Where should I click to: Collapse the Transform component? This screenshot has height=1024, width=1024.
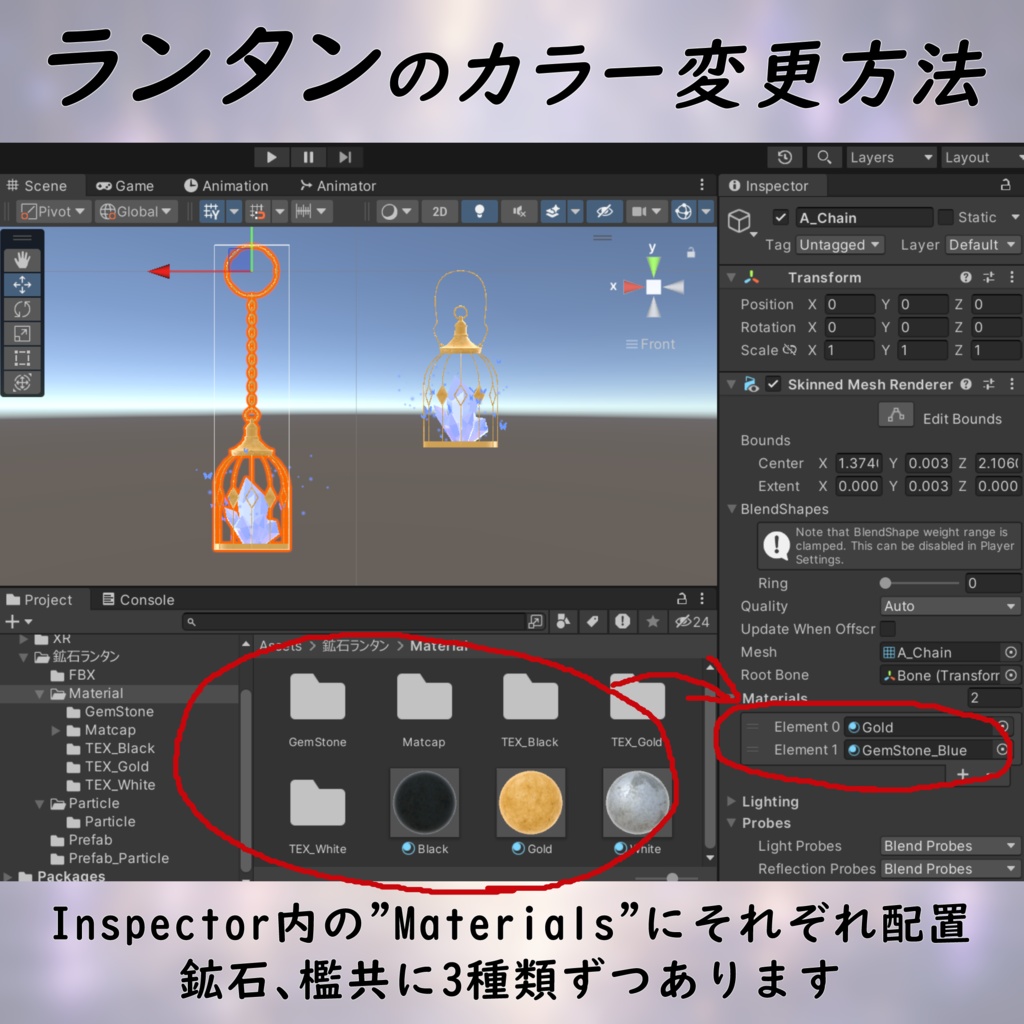click(x=731, y=278)
